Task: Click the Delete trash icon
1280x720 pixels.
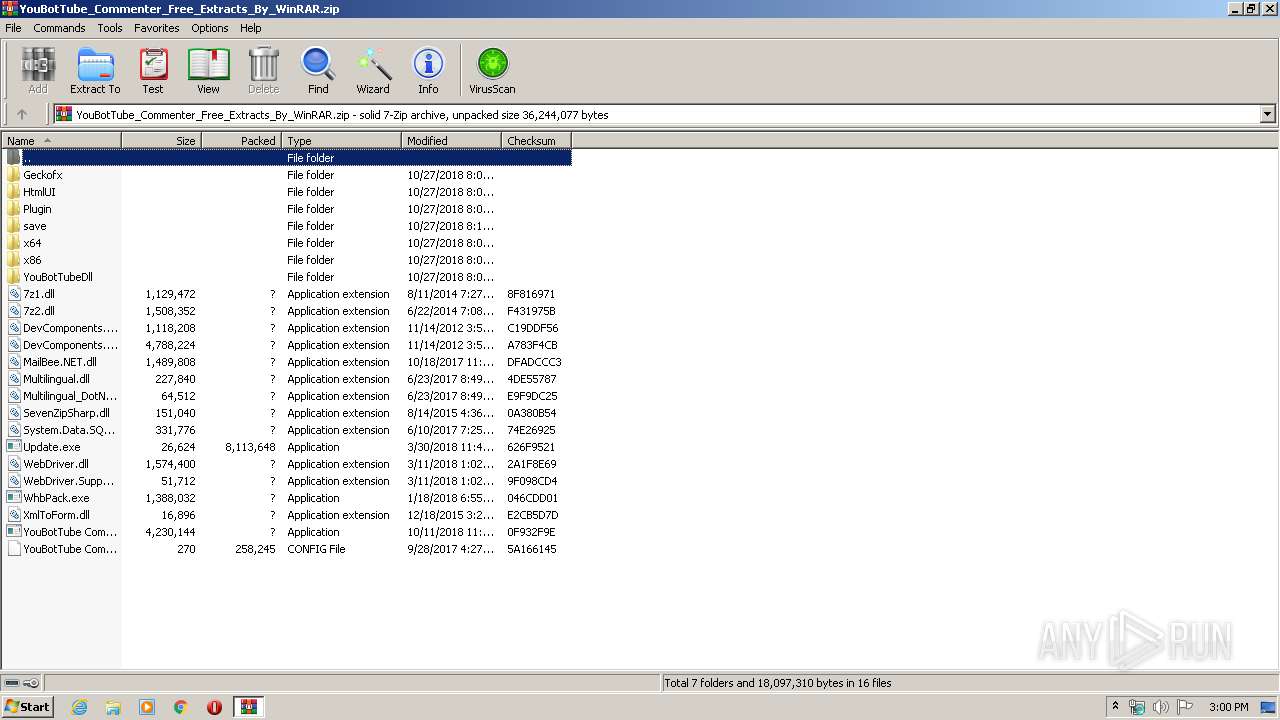Action: point(264,71)
